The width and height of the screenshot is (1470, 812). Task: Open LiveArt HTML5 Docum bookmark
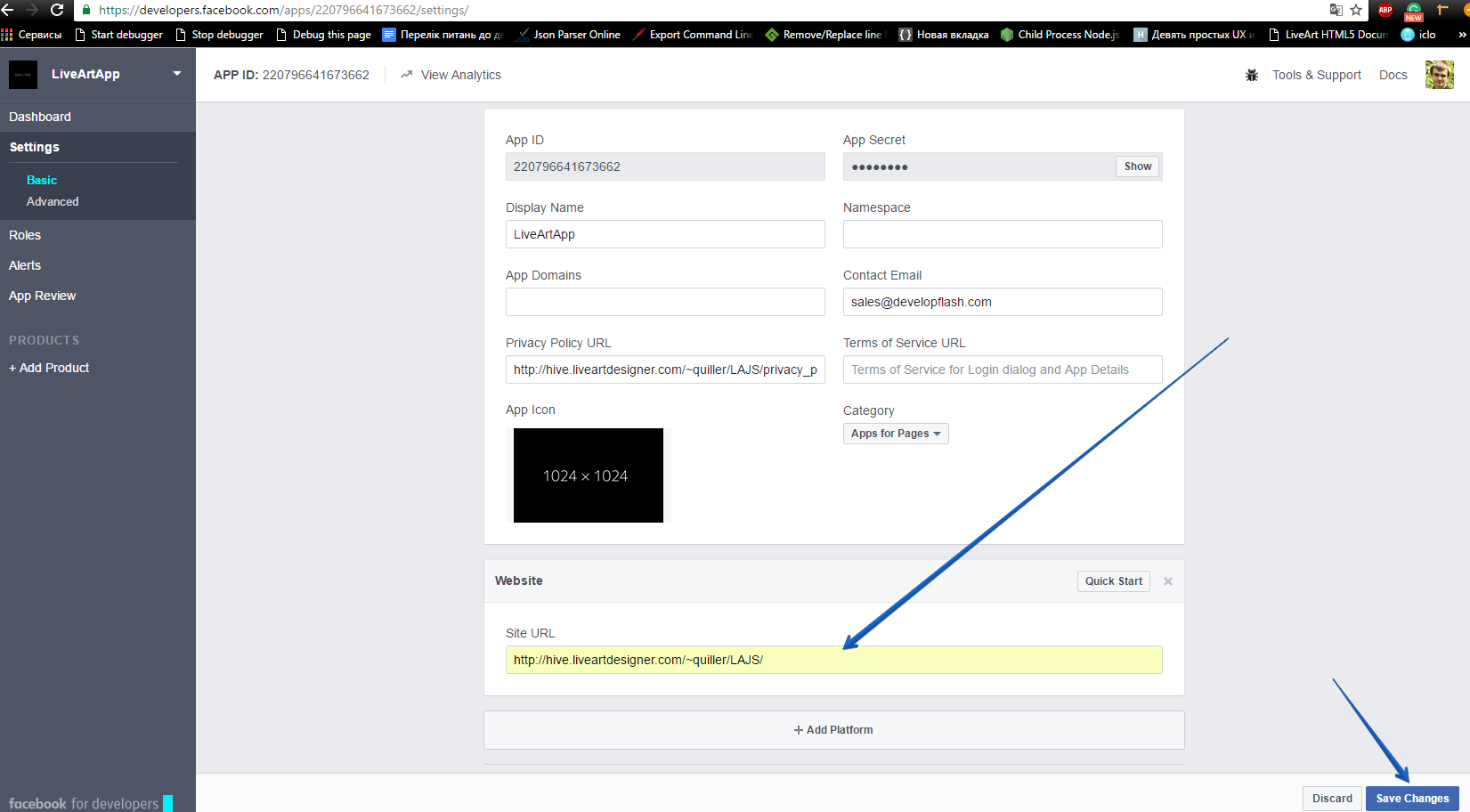[x=1328, y=35]
